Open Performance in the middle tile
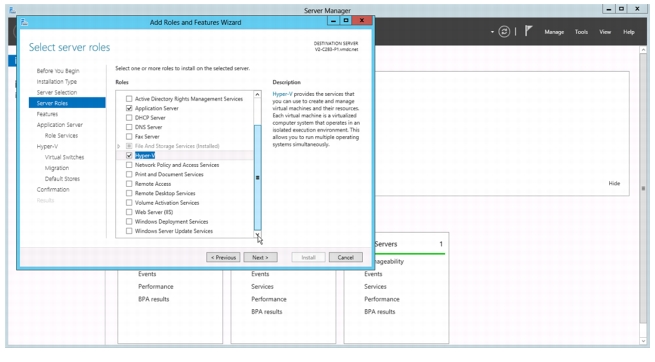The width and height of the screenshot is (655, 362). click(x=269, y=299)
